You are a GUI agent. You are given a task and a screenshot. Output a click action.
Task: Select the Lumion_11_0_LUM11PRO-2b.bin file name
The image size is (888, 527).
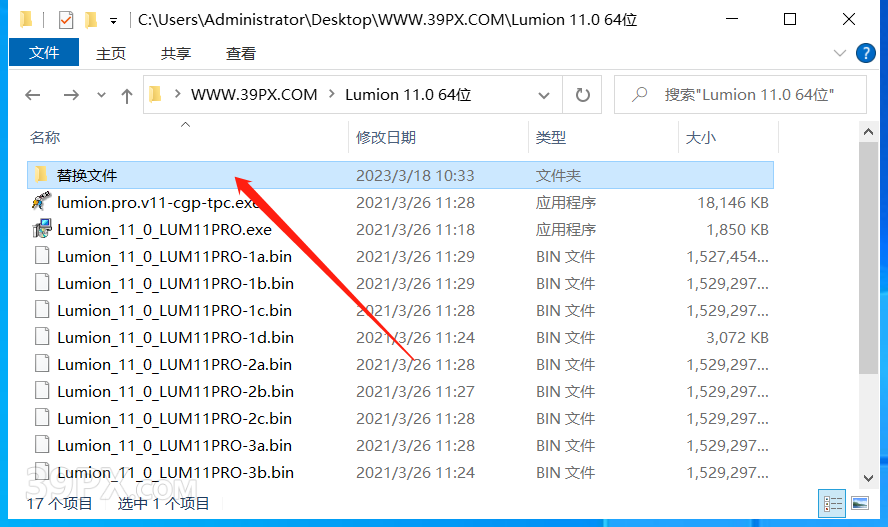(x=176, y=392)
